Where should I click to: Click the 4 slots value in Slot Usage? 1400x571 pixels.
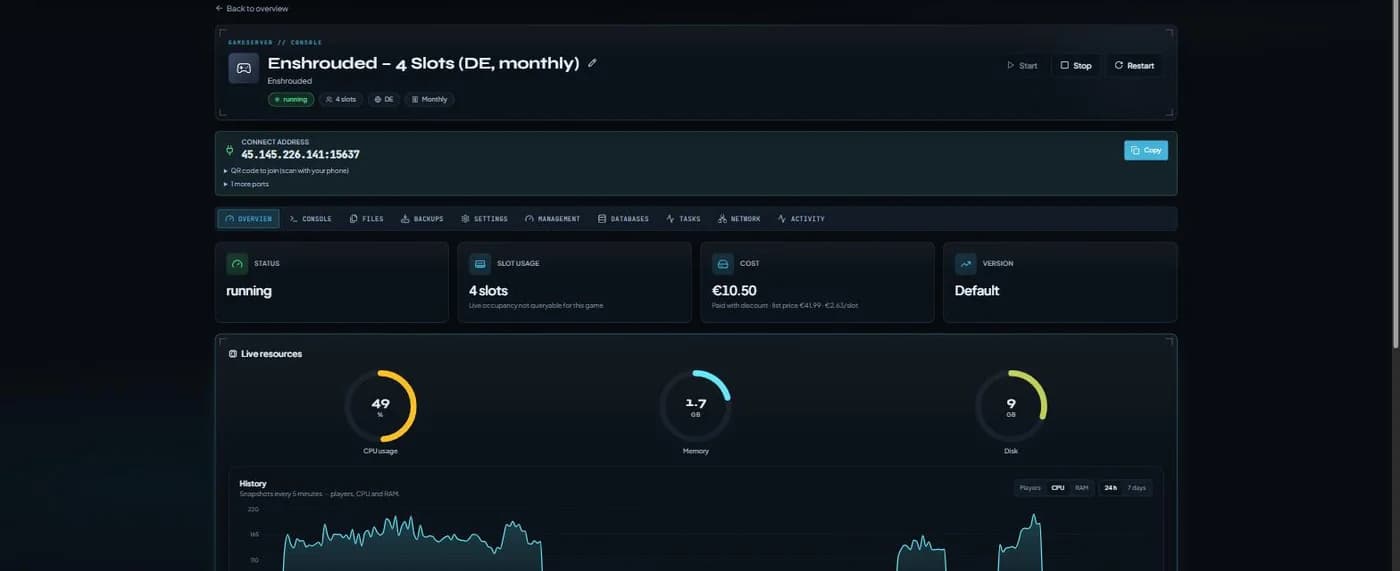[489, 291]
